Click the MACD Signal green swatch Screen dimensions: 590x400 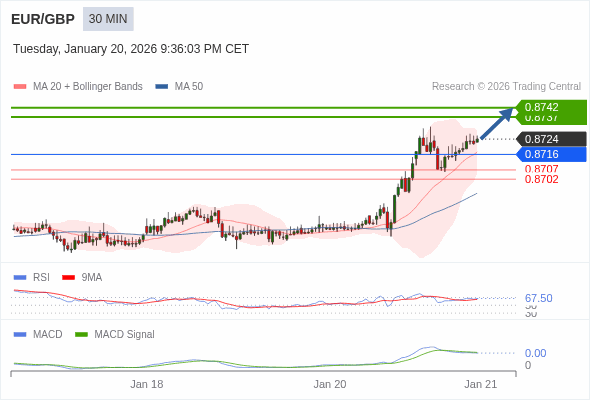(81, 335)
